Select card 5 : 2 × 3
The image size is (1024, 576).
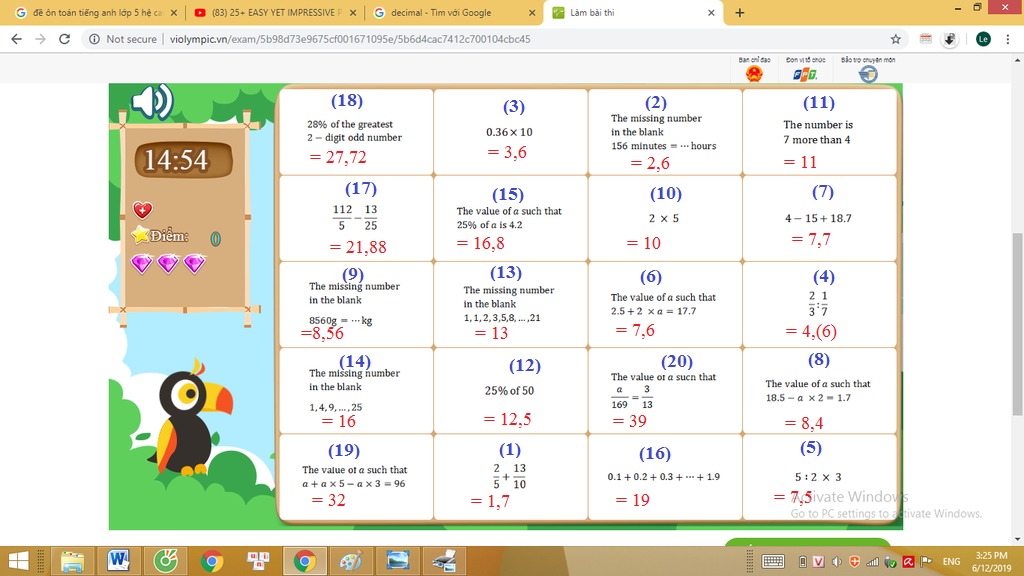(819, 477)
